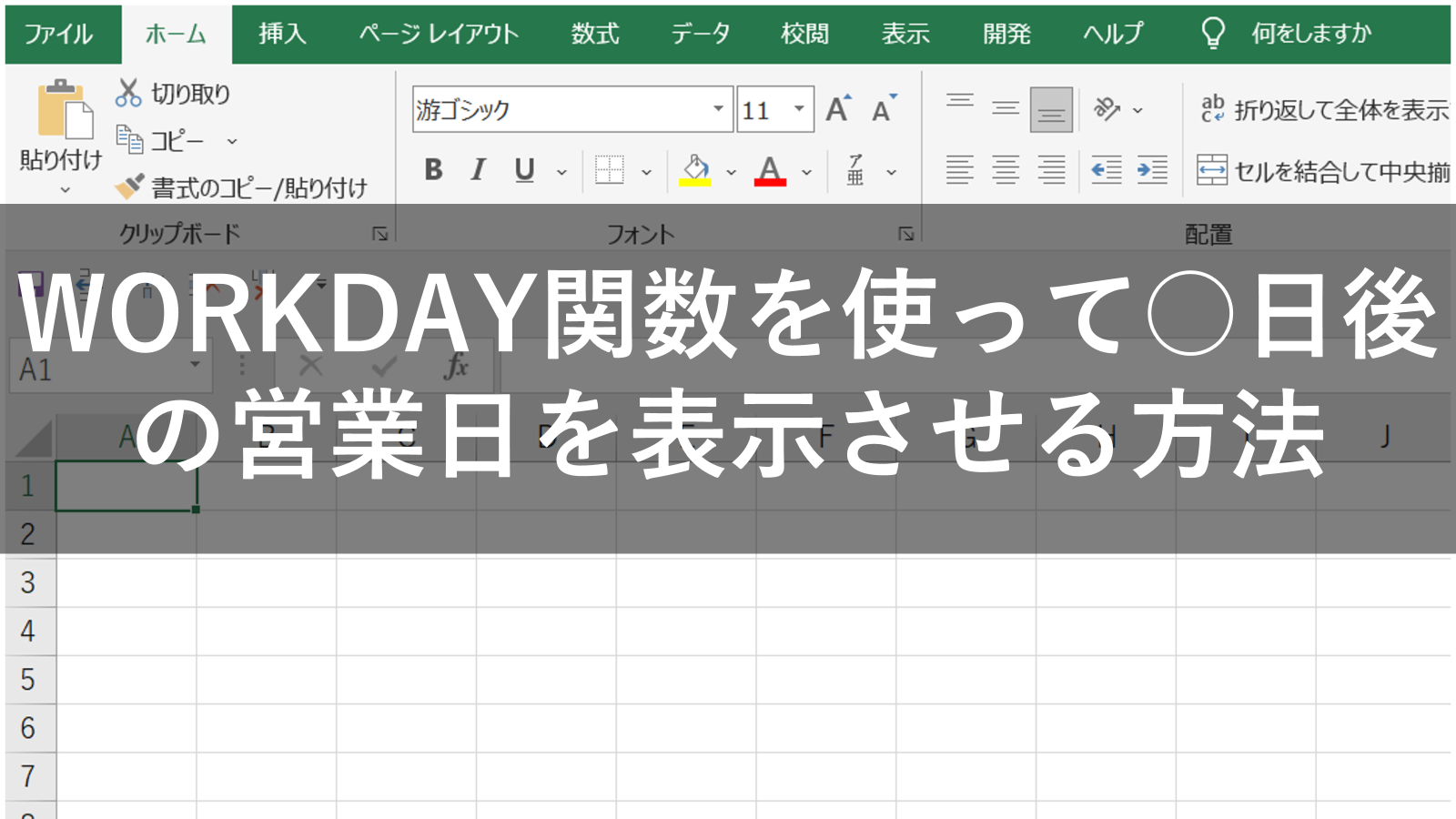Switch to the 表示 tab
This screenshot has width=1456, height=819.
click(905, 35)
